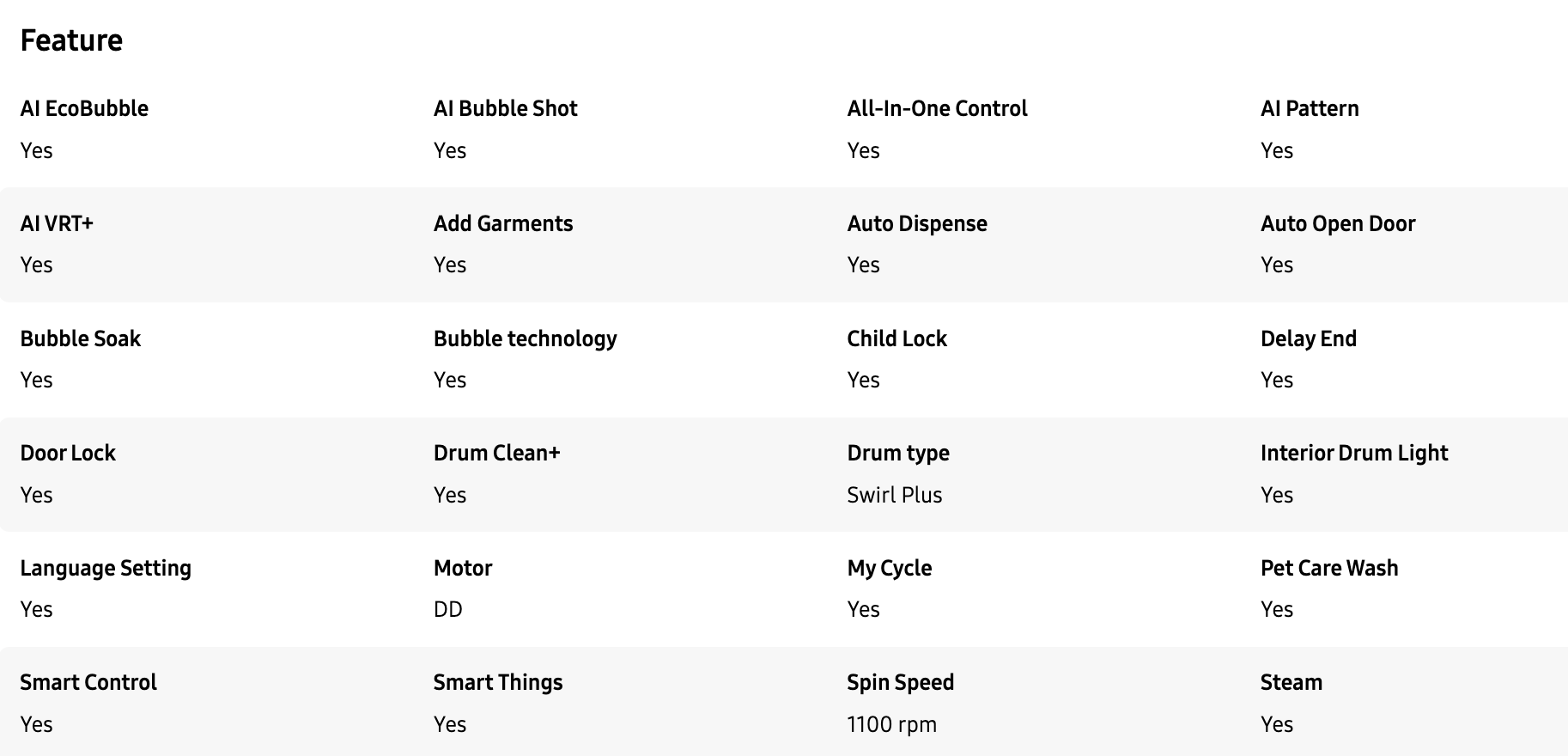This screenshot has width=1568, height=756.
Task: Click the Pet Care Wash label
Action: tap(1329, 568)
